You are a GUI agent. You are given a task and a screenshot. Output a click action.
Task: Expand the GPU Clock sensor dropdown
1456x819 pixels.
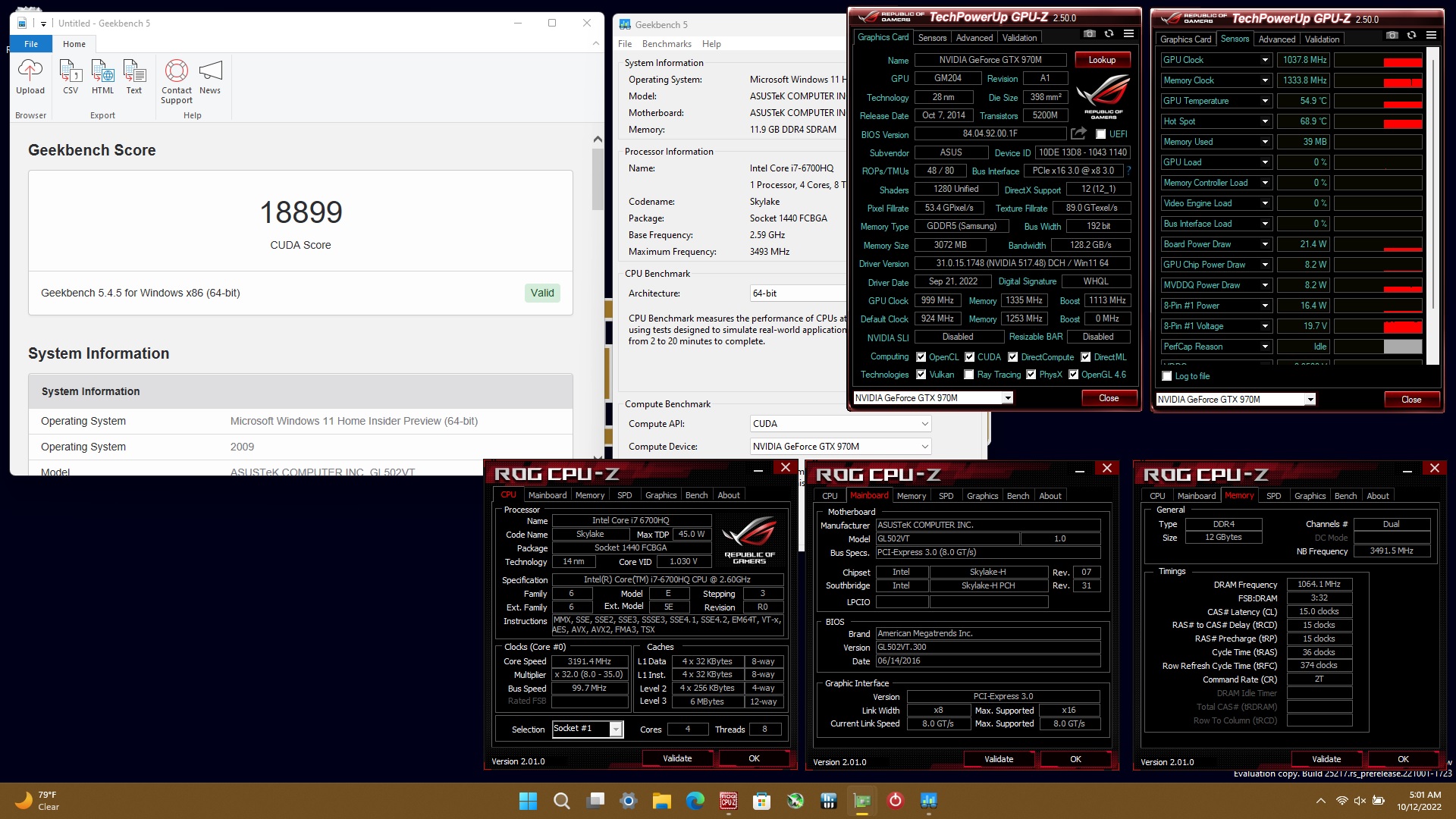point(1265,60)
